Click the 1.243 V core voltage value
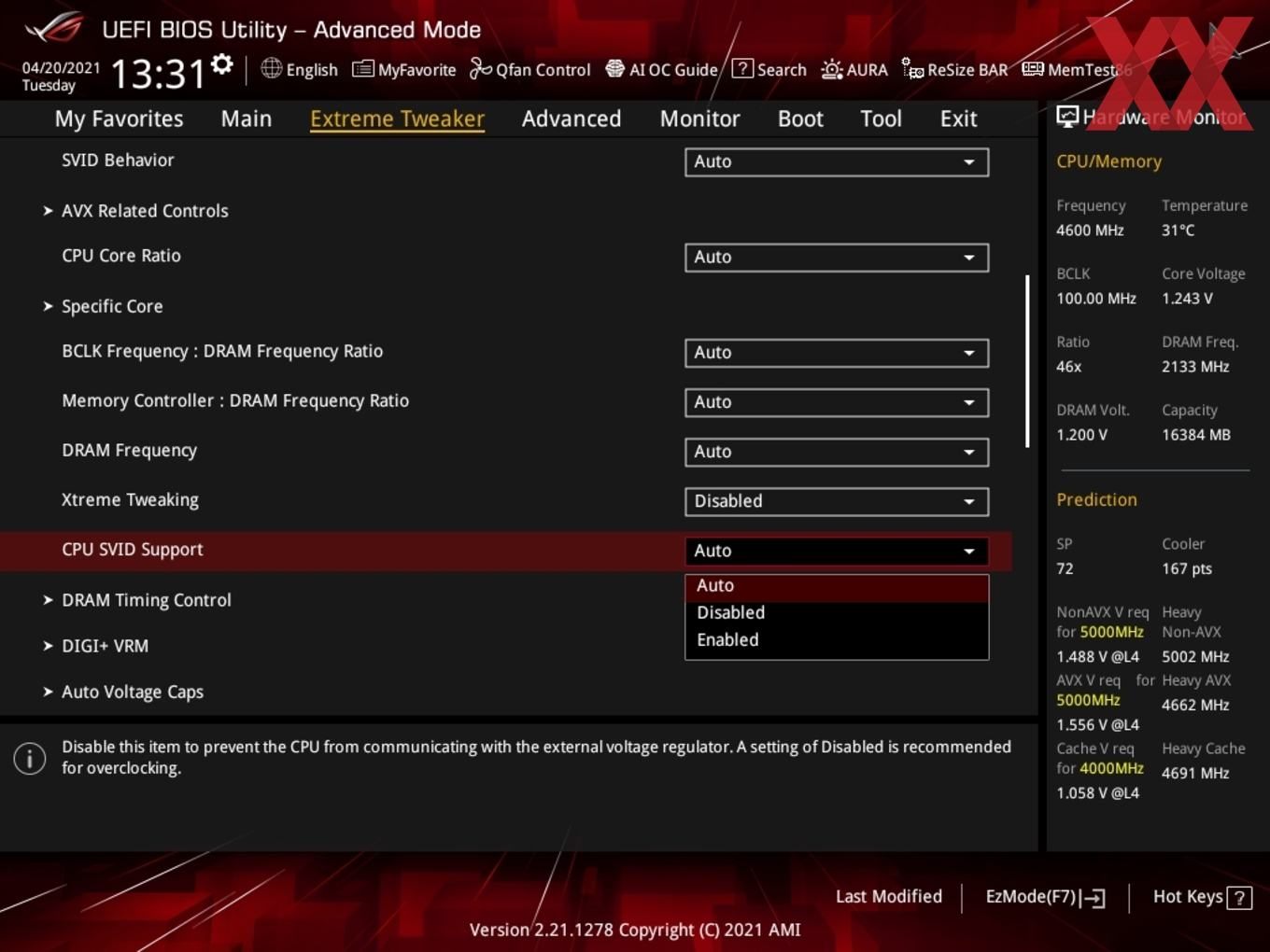1270x952 pixels. click(x=1187, y=299)
